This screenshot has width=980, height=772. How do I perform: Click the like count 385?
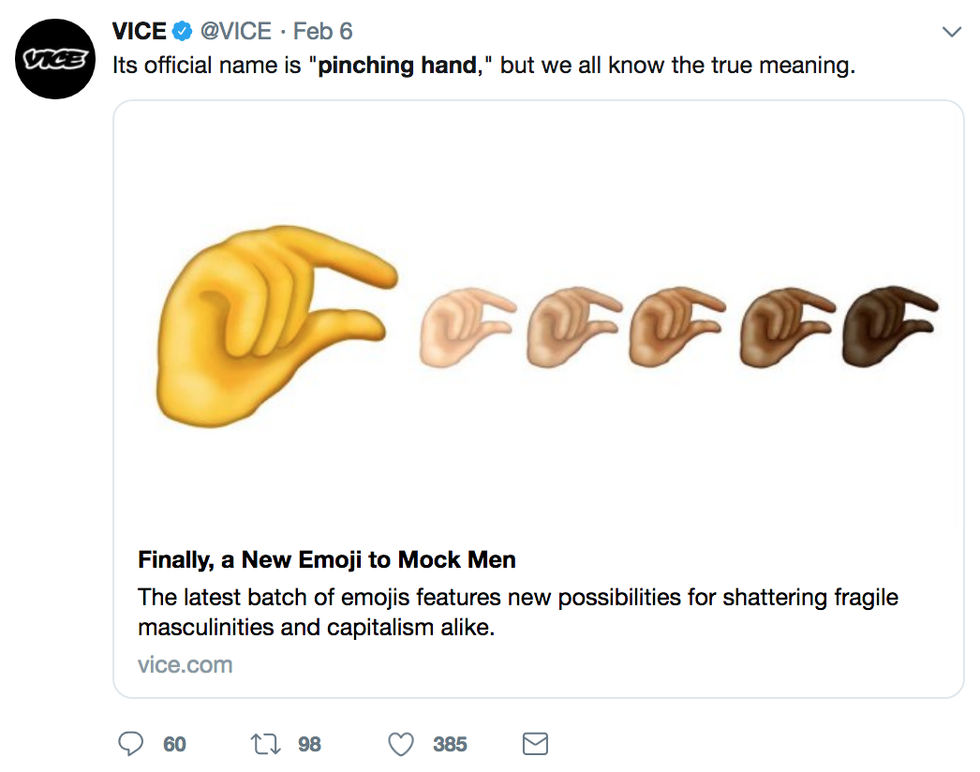click(450, 744)
